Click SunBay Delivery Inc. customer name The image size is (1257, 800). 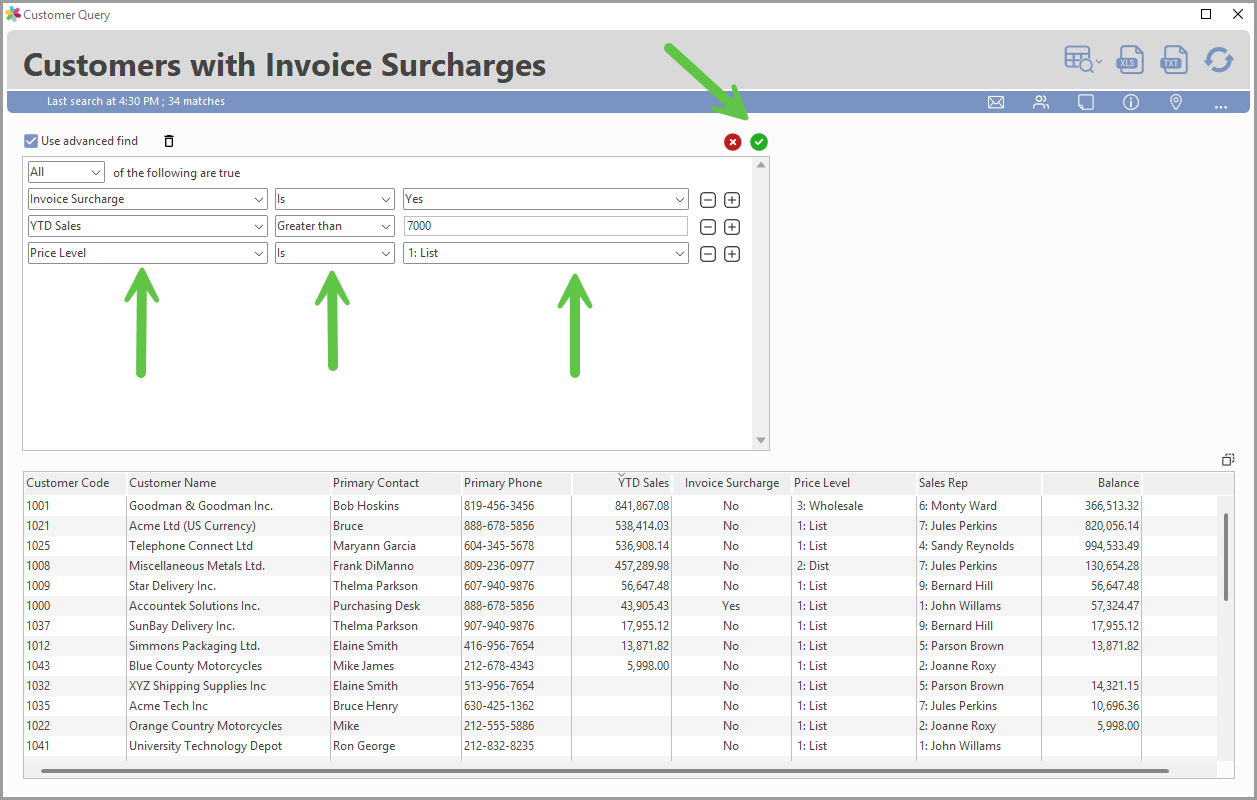182,626
